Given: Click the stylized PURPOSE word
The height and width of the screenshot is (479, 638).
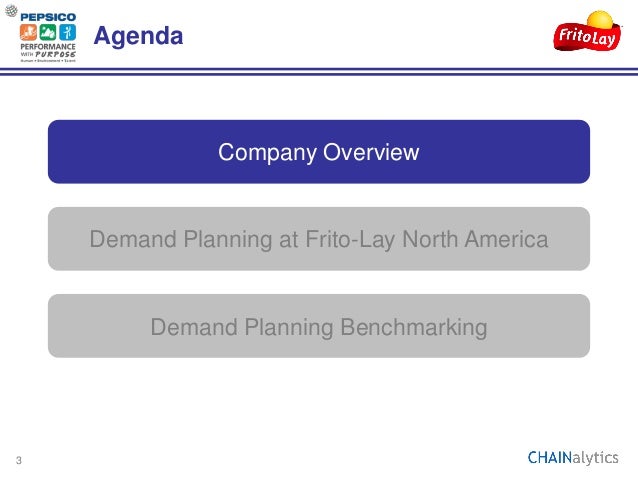Looking at the screenshot, I should coord(55,54).
